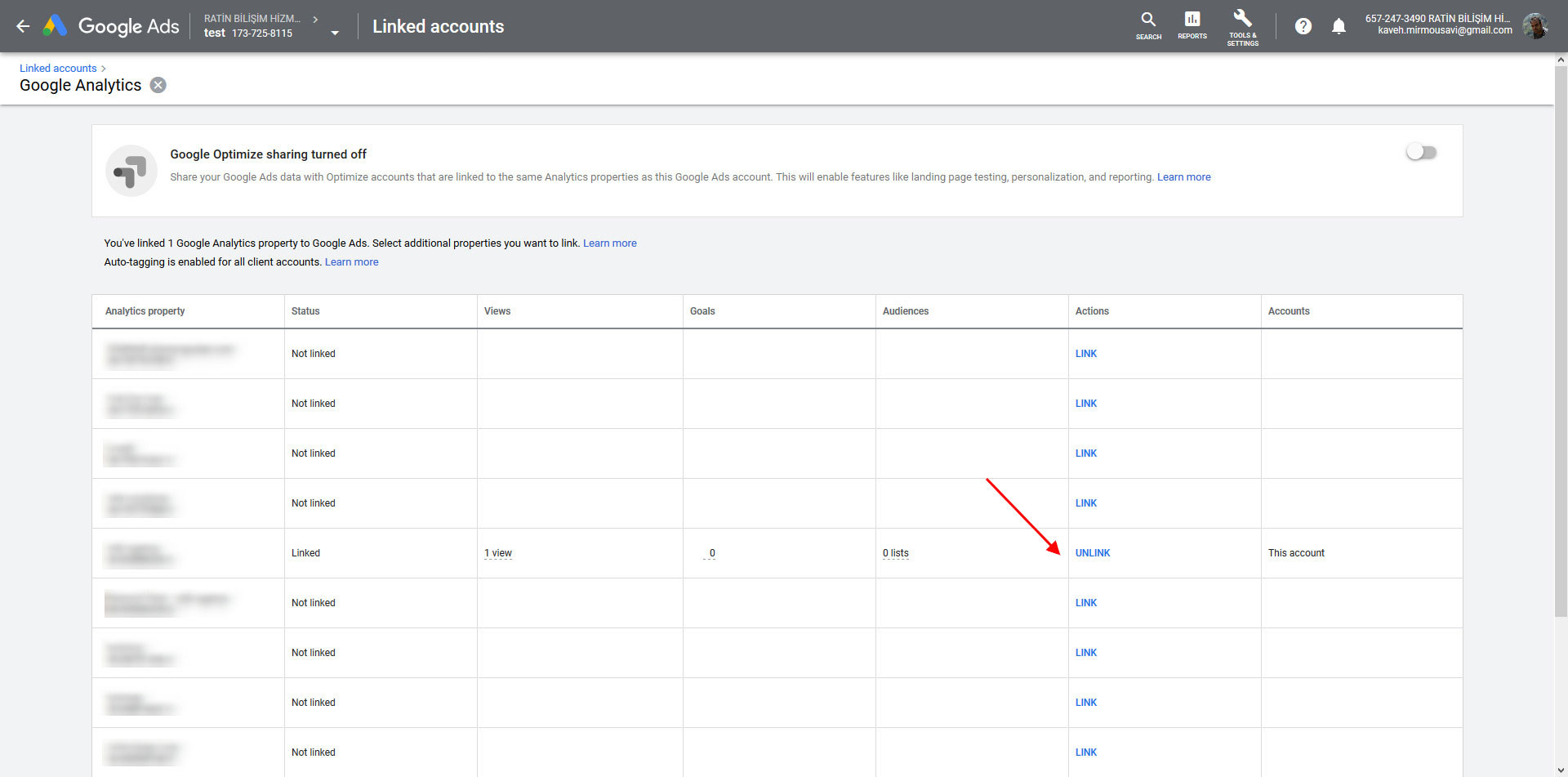Image resolution: width=1568 pixels, height=777 pixels.
Task: Click the 'test 173-725-8115' account label
Action: click(x=248, y=33)
